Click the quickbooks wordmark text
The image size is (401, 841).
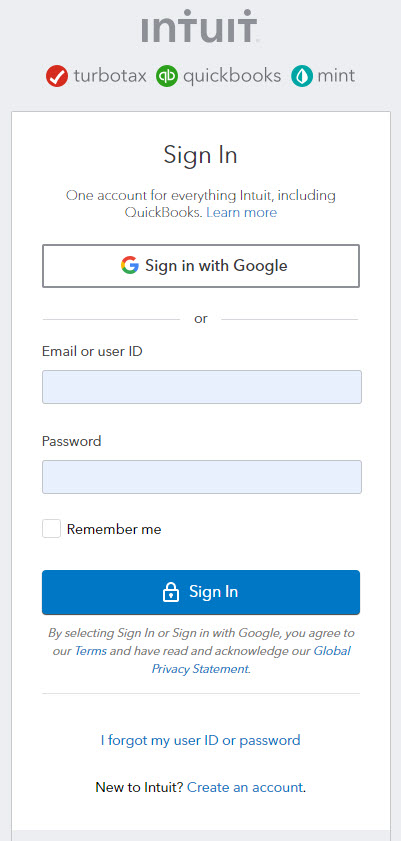(x=232, y=76)
